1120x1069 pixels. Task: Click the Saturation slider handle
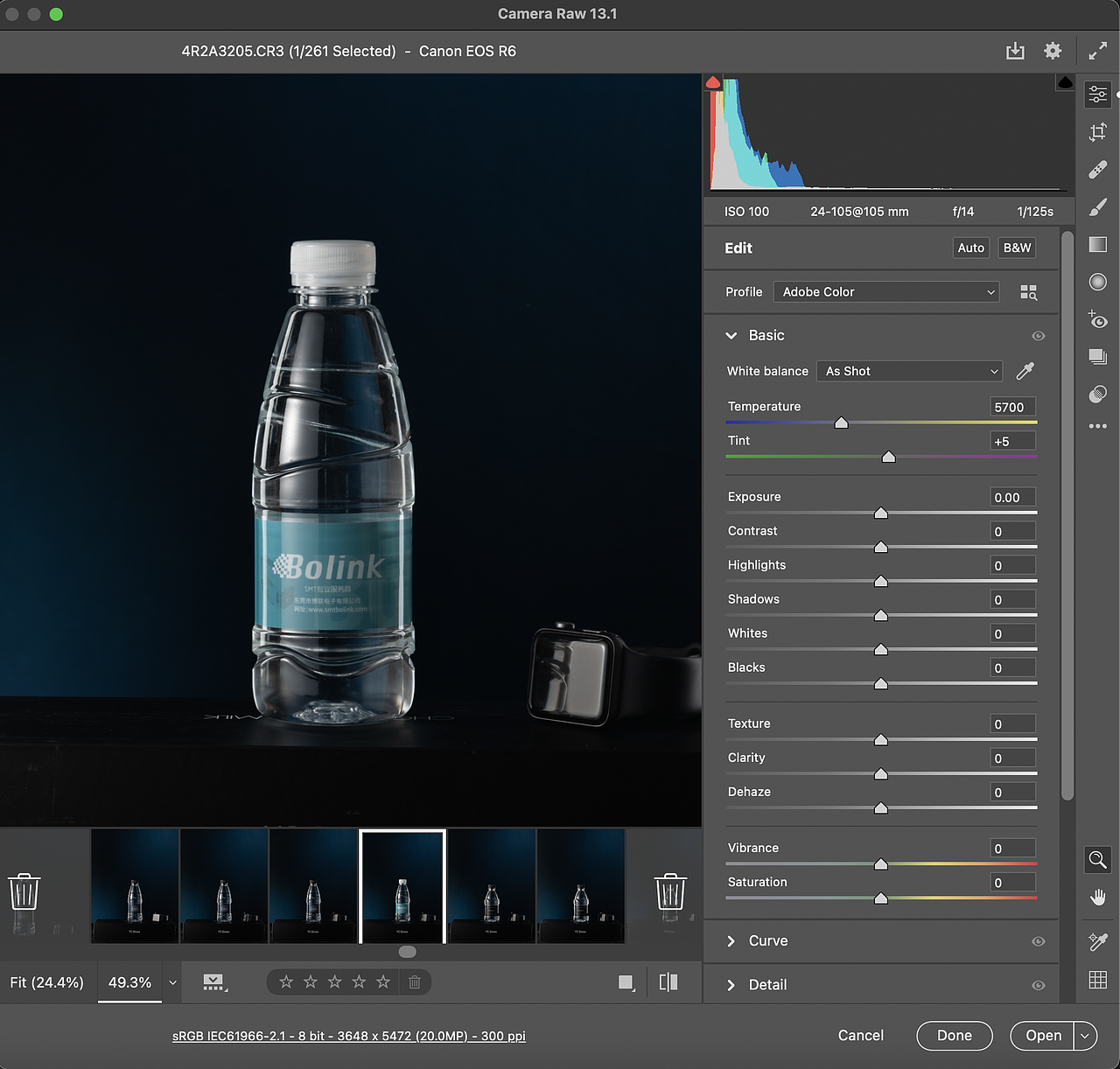(x=881, y=898)
